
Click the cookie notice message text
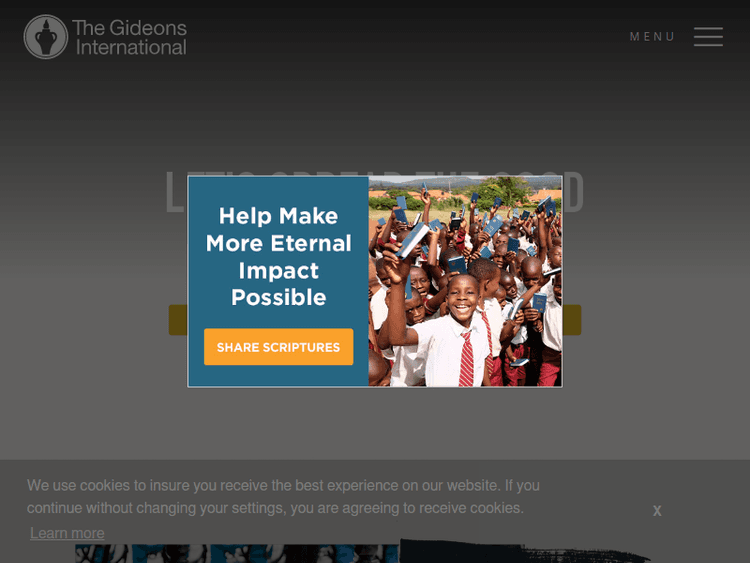[x=283, y=497]
